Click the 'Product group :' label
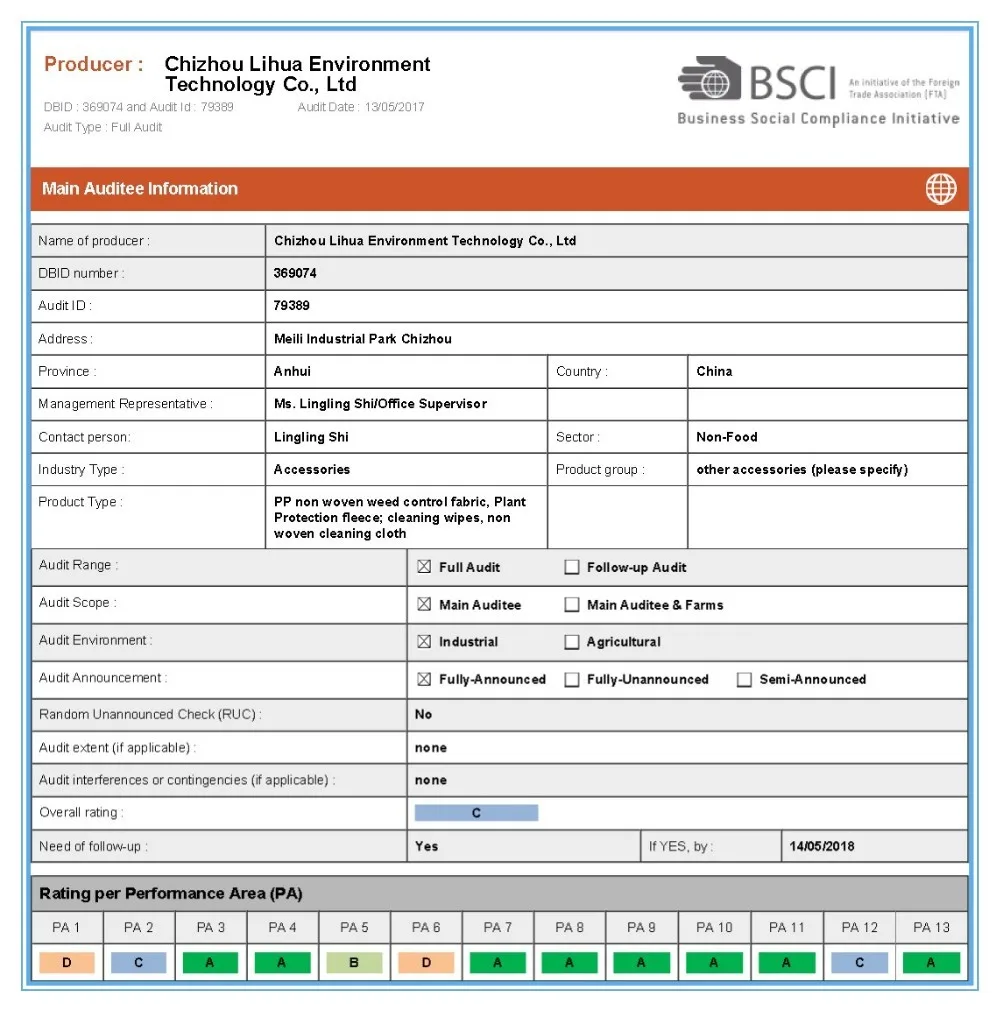1000x1012 pixels. (600, 470)
